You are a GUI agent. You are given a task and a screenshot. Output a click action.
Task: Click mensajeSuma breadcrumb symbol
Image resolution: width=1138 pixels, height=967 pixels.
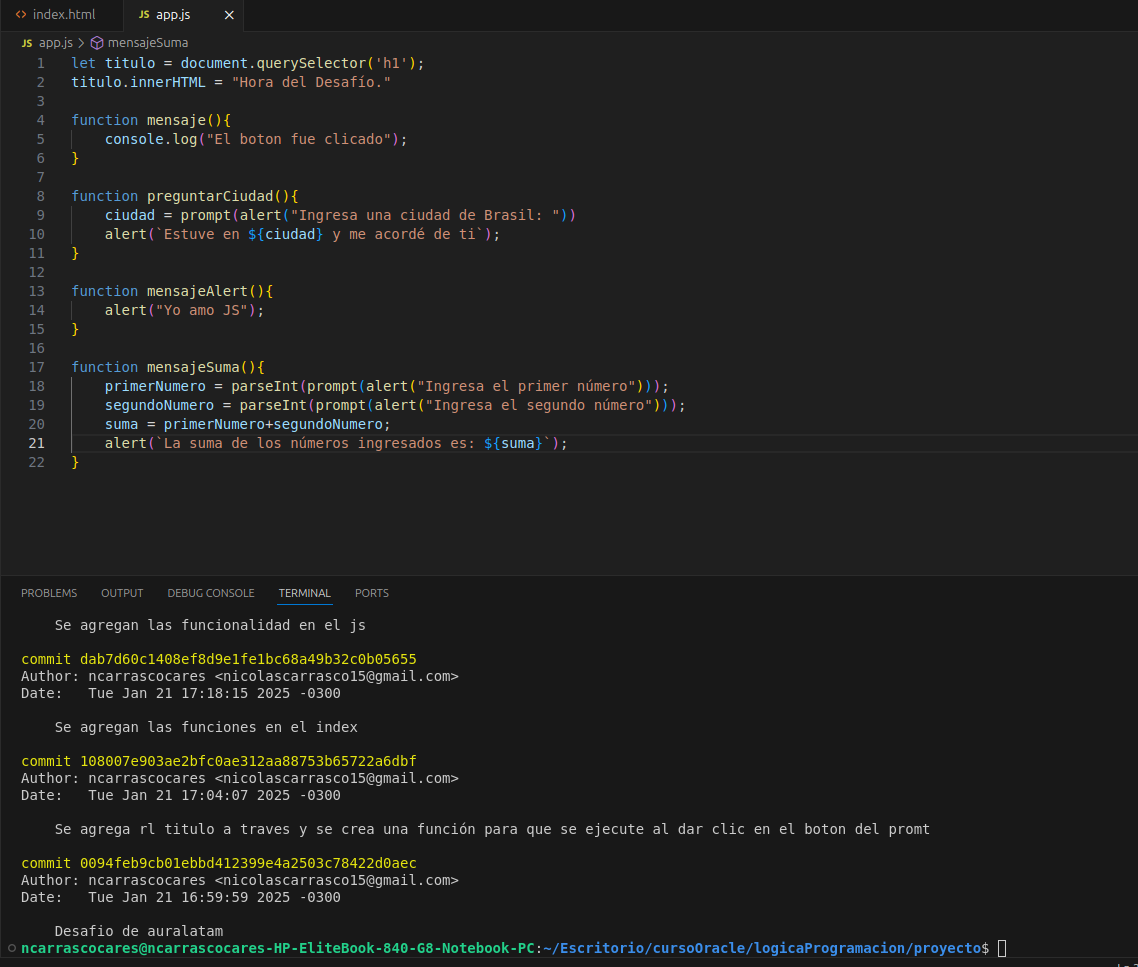[x=147, y=43]
